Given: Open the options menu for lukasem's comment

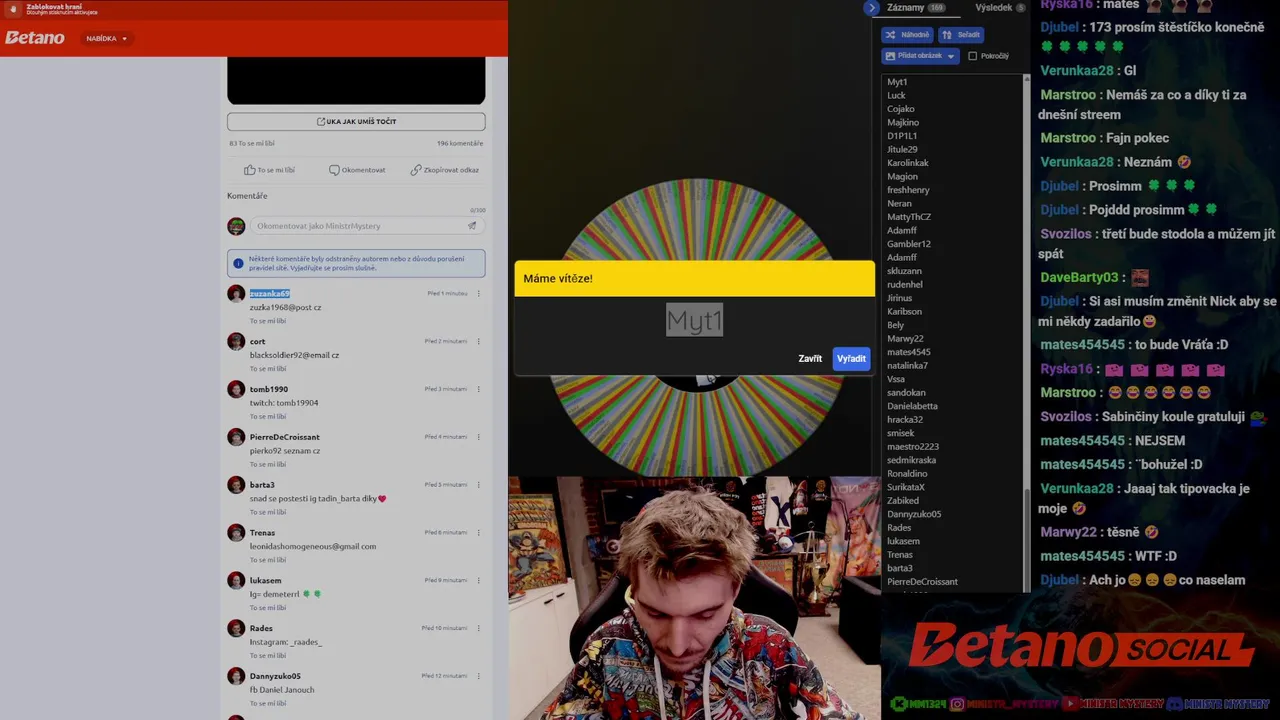Looking at the screenshot, I should tap(479, 580).
